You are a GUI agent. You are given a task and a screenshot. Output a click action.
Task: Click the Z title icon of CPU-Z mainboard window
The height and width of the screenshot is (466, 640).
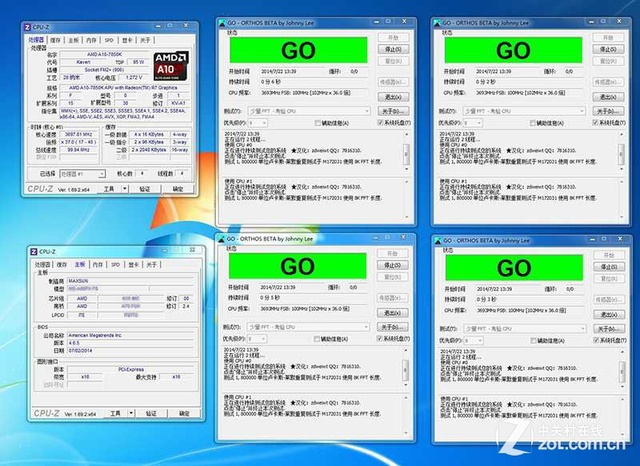(x=34, y=252)
